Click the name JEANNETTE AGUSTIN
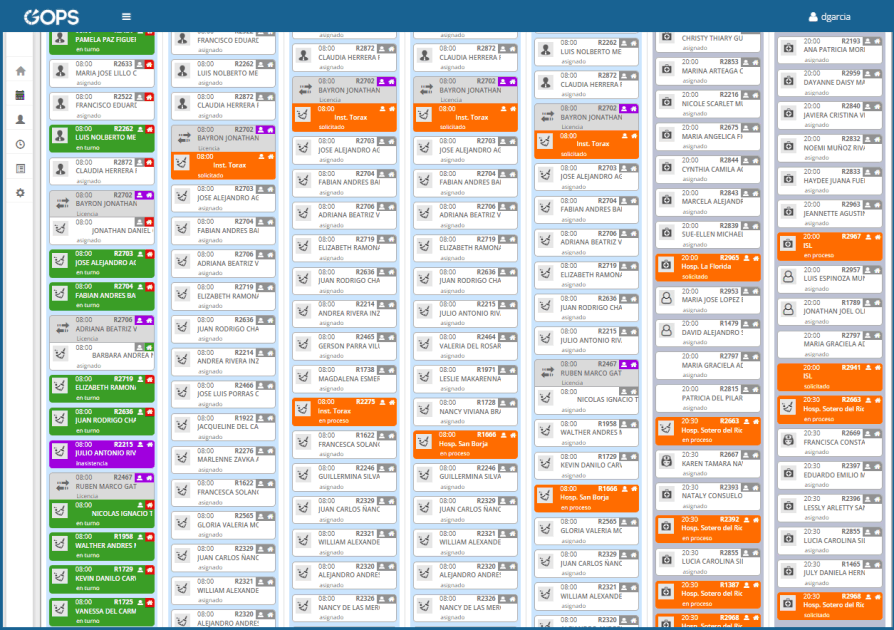The image size is (894, 630). [834, 213]
